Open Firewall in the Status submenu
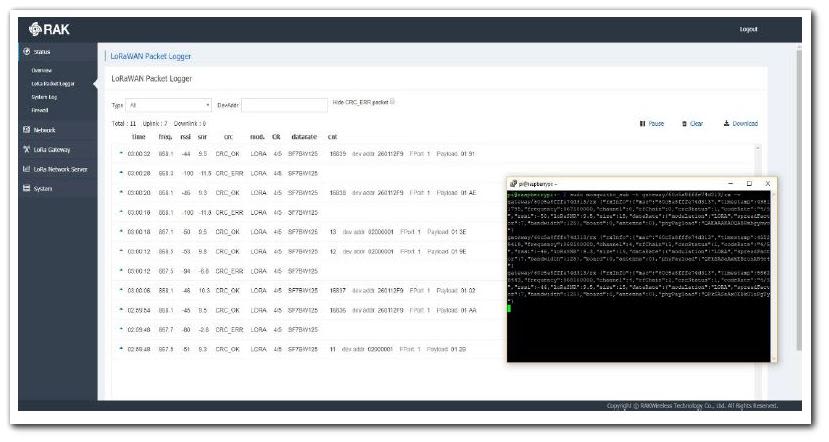 [40, 110]
